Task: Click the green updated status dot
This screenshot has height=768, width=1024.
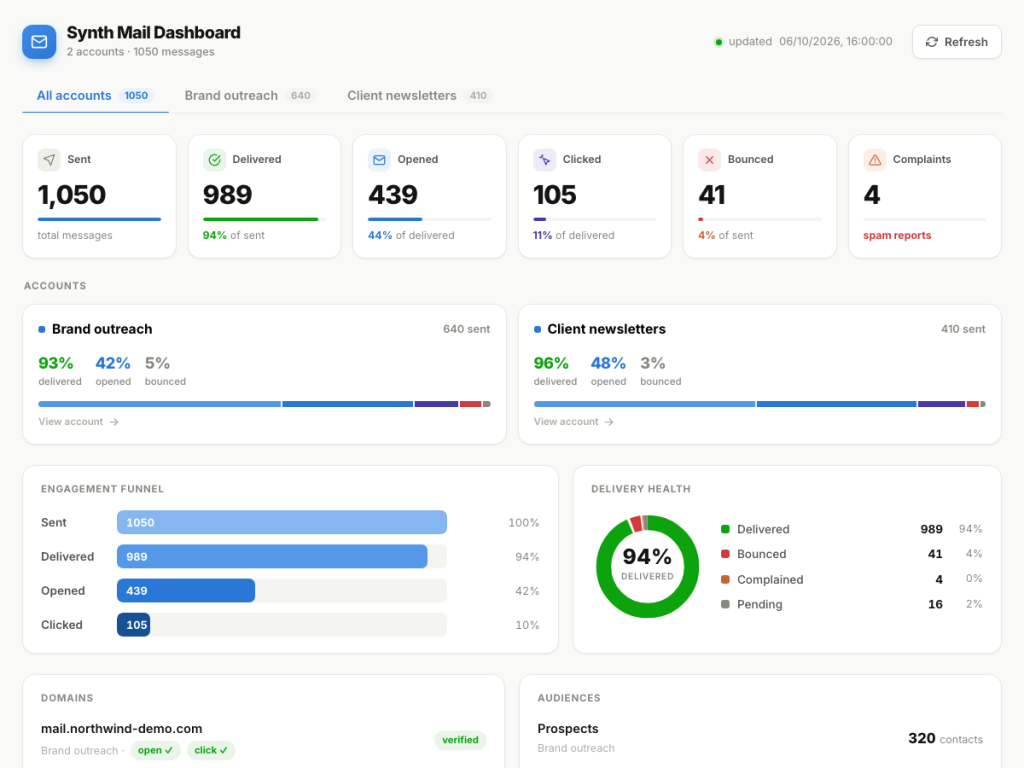Action: click(x=718, y=42)
